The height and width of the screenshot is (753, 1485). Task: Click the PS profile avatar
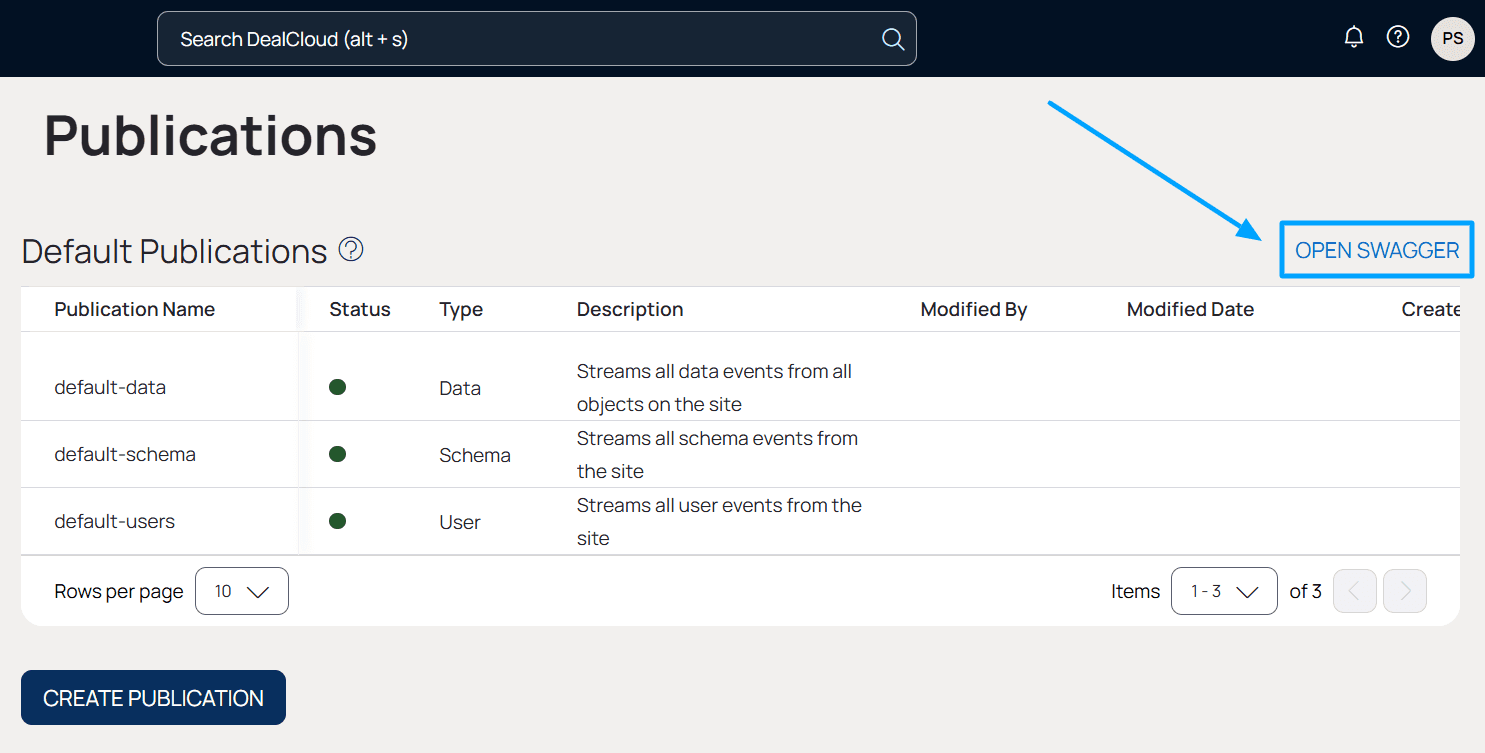(1452, 38)
